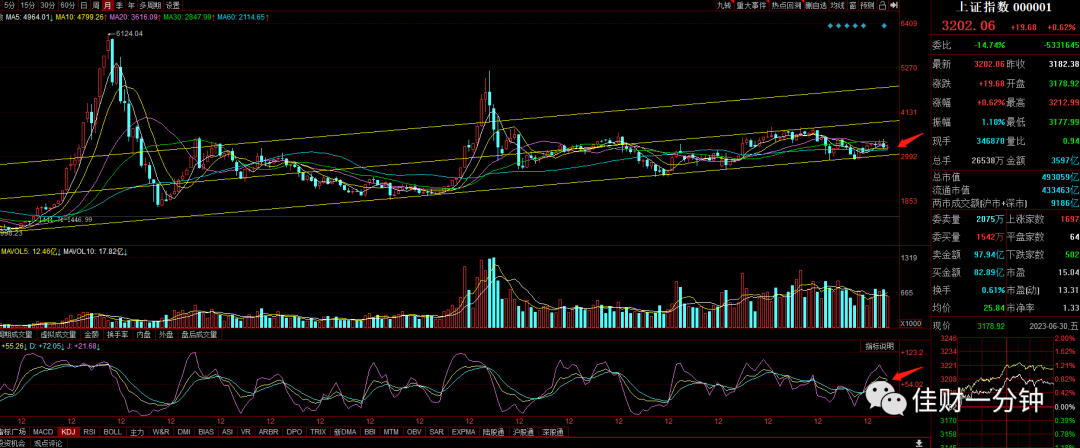Open the 观点评论 bottom tab
The image size is (1080, 448).
(x=47, y=443)
